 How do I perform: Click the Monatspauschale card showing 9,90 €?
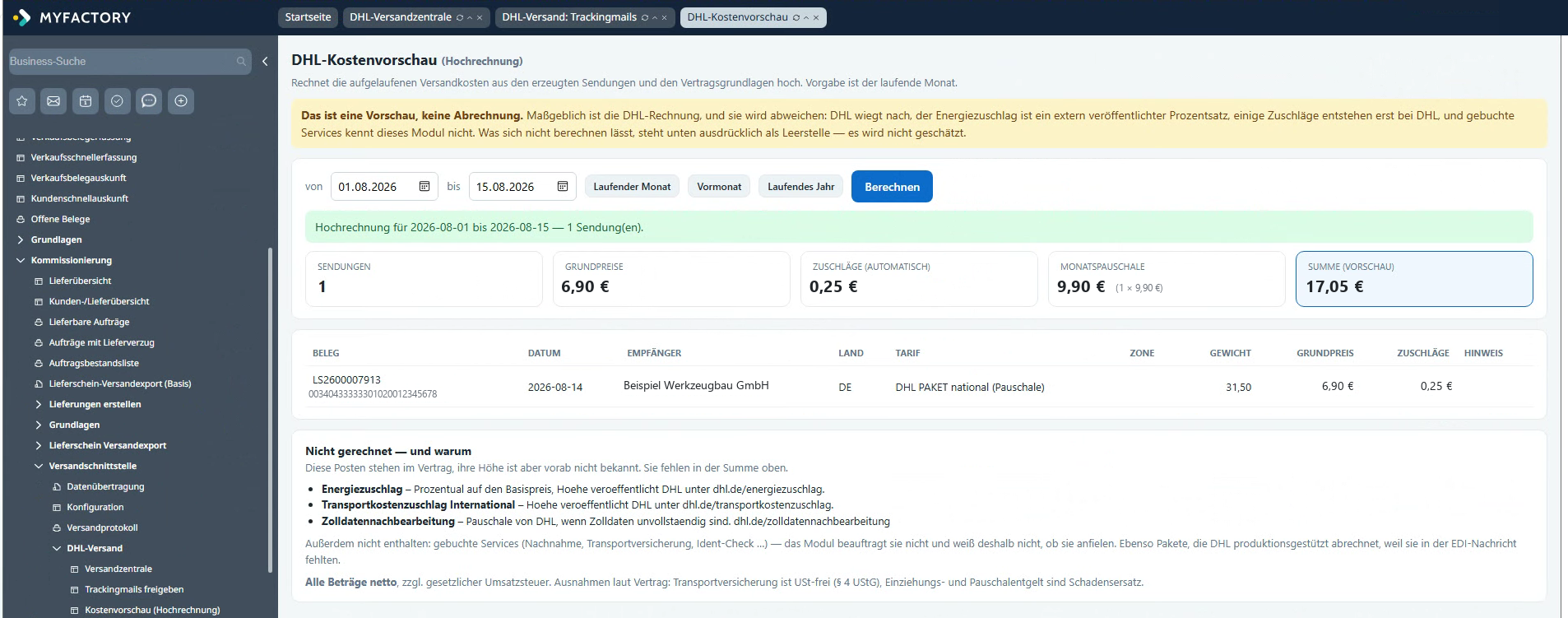pyautogui.click(x=1167, y=279)
